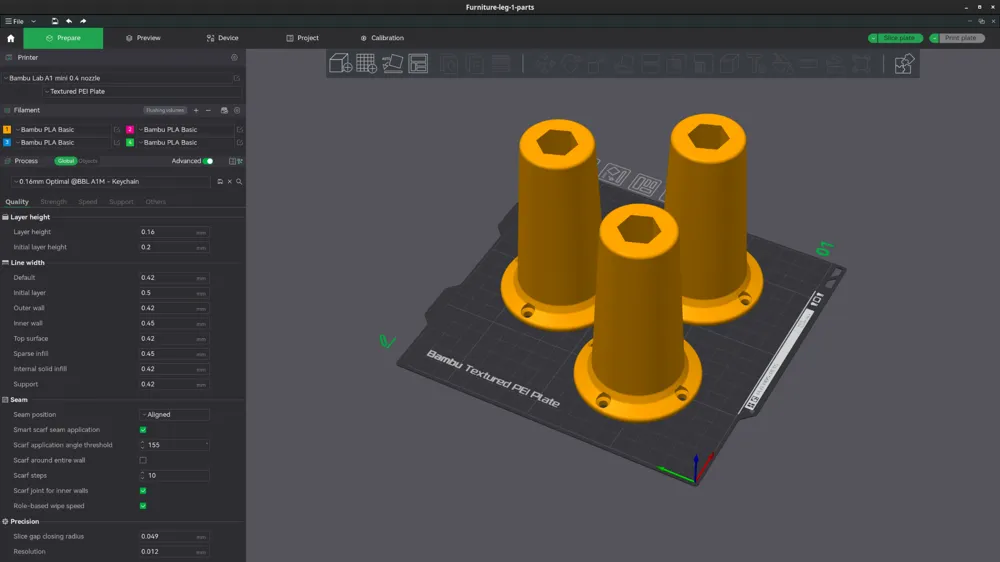Open filament 3 Bambu PLA Basic dropdown
1000x562 pixels.
[x=62, y=143]
